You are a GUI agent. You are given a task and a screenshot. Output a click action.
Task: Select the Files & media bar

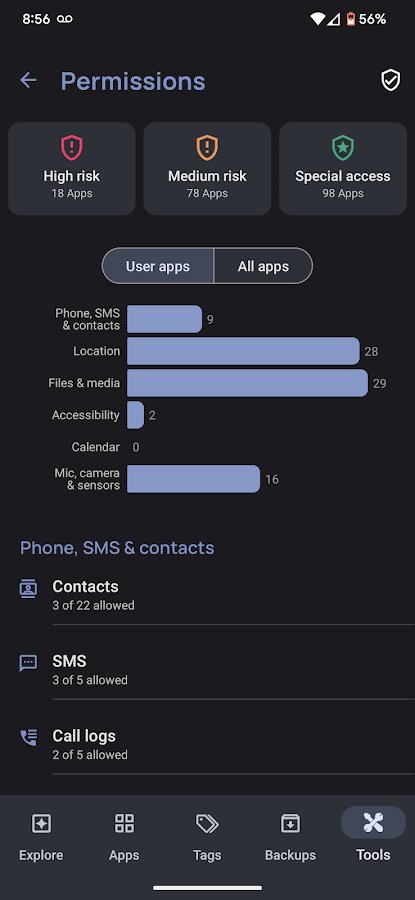coord(247,383)
